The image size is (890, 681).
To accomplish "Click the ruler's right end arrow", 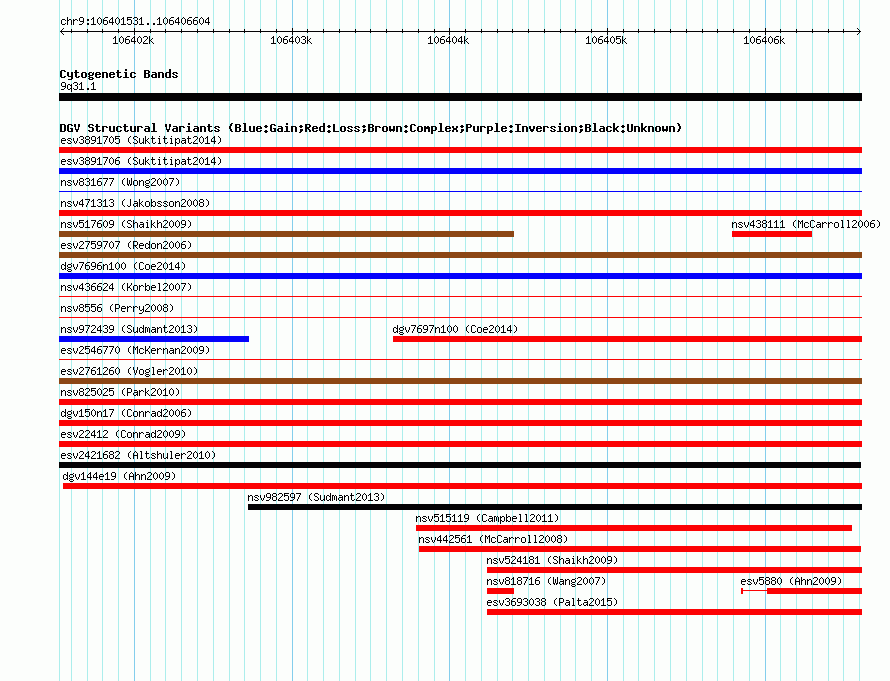I will (x=859, y=31).
